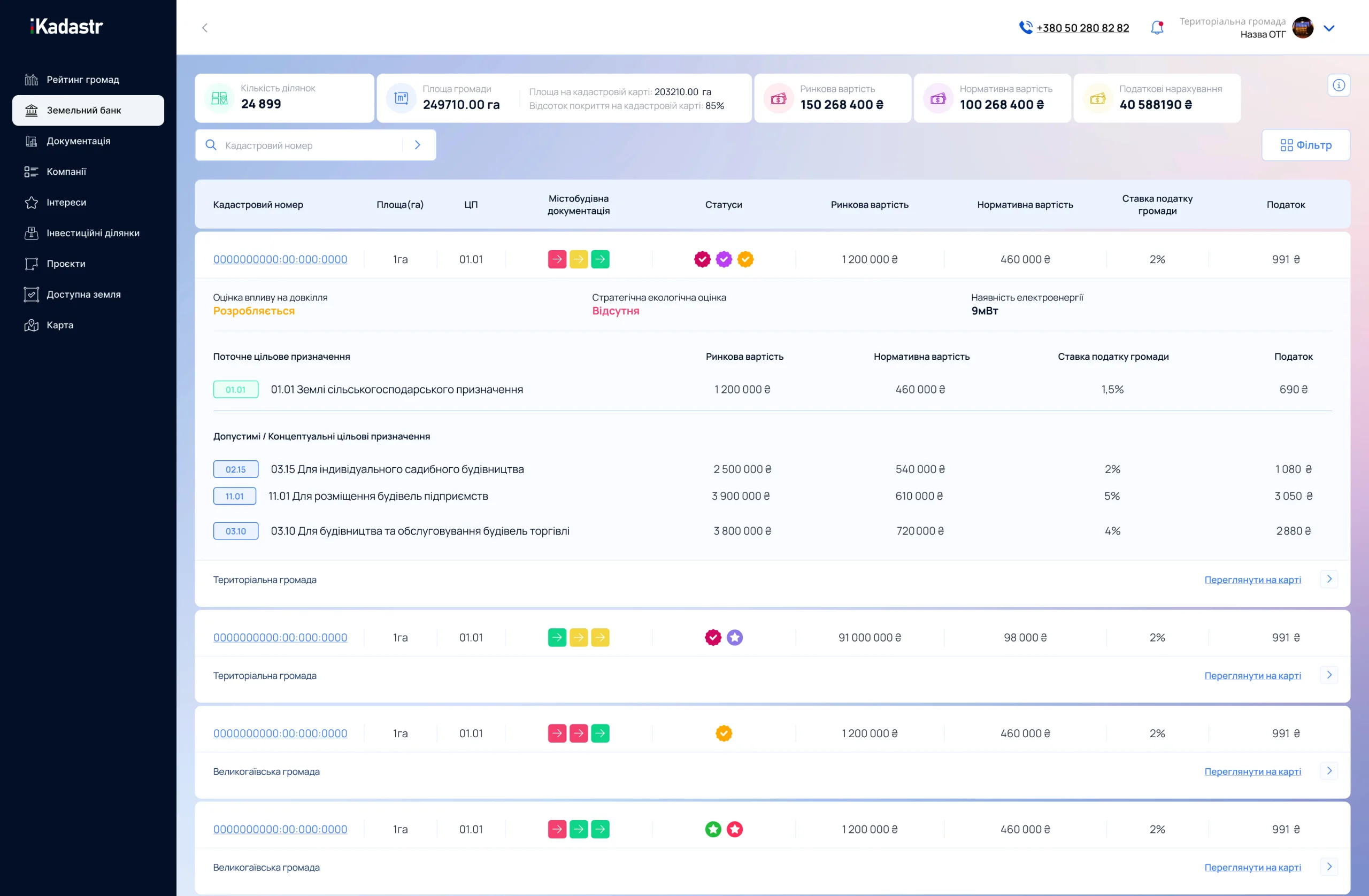The height and width of the screenshot is (896, 1369).
Task: Click the orange checkmark status badge in first row
Action: (745, 259)
